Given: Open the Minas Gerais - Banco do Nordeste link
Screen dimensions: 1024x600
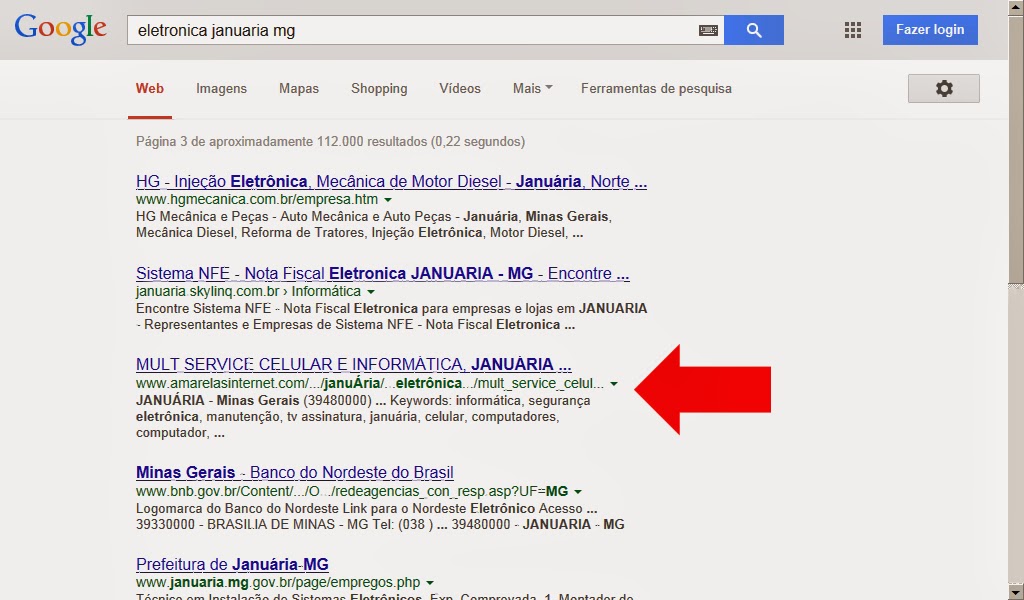Looking at the screenshot, I should pos(295,472).
